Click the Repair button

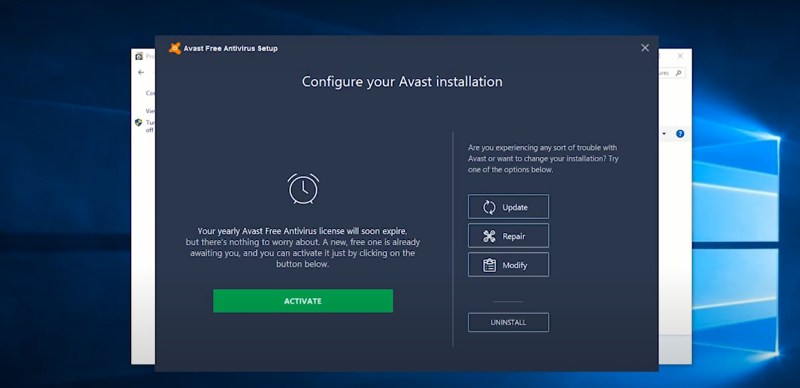508,236
